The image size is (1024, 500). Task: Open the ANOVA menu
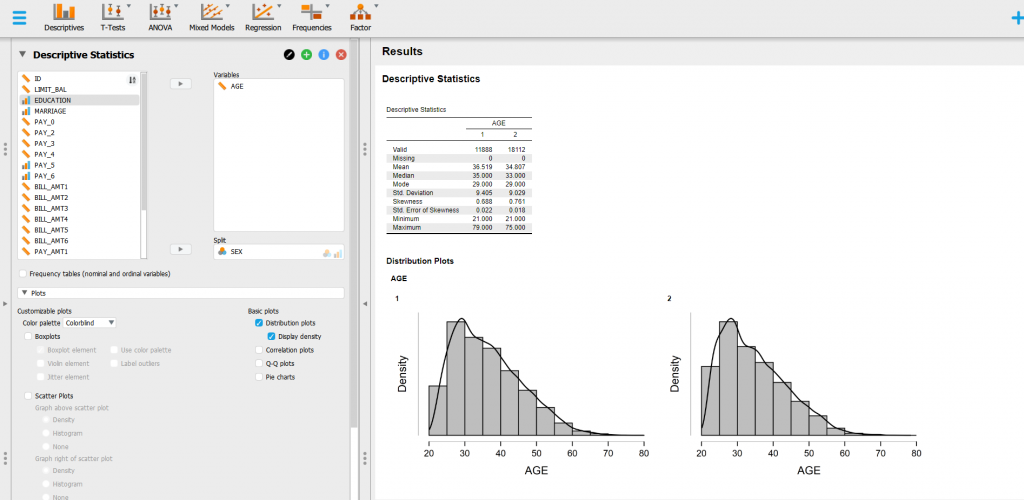coord(160,17)
